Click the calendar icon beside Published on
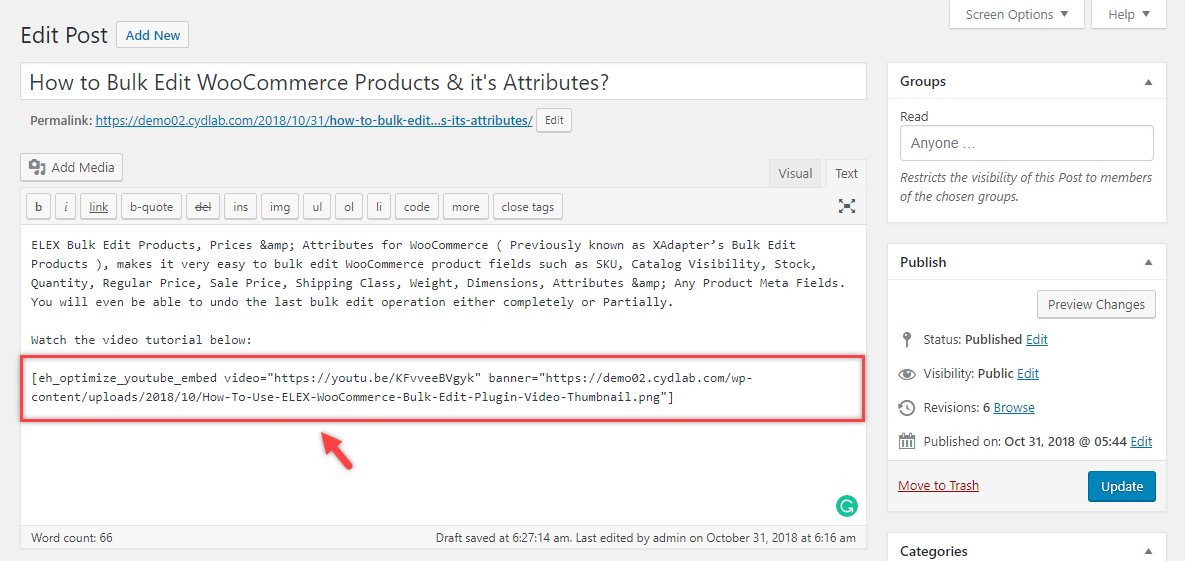 coord(907,442)
